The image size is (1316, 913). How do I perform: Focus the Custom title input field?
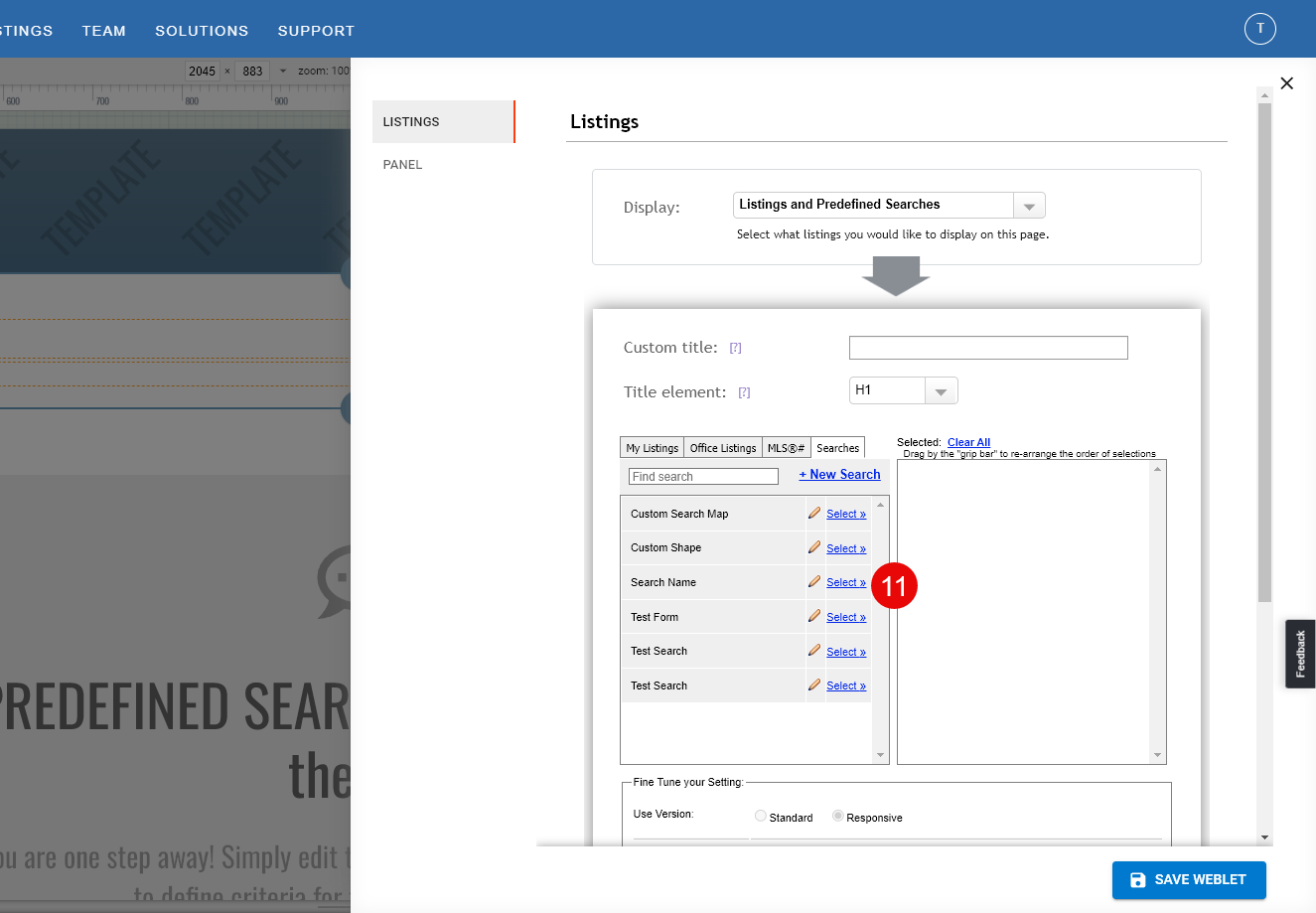pos(988,348)
